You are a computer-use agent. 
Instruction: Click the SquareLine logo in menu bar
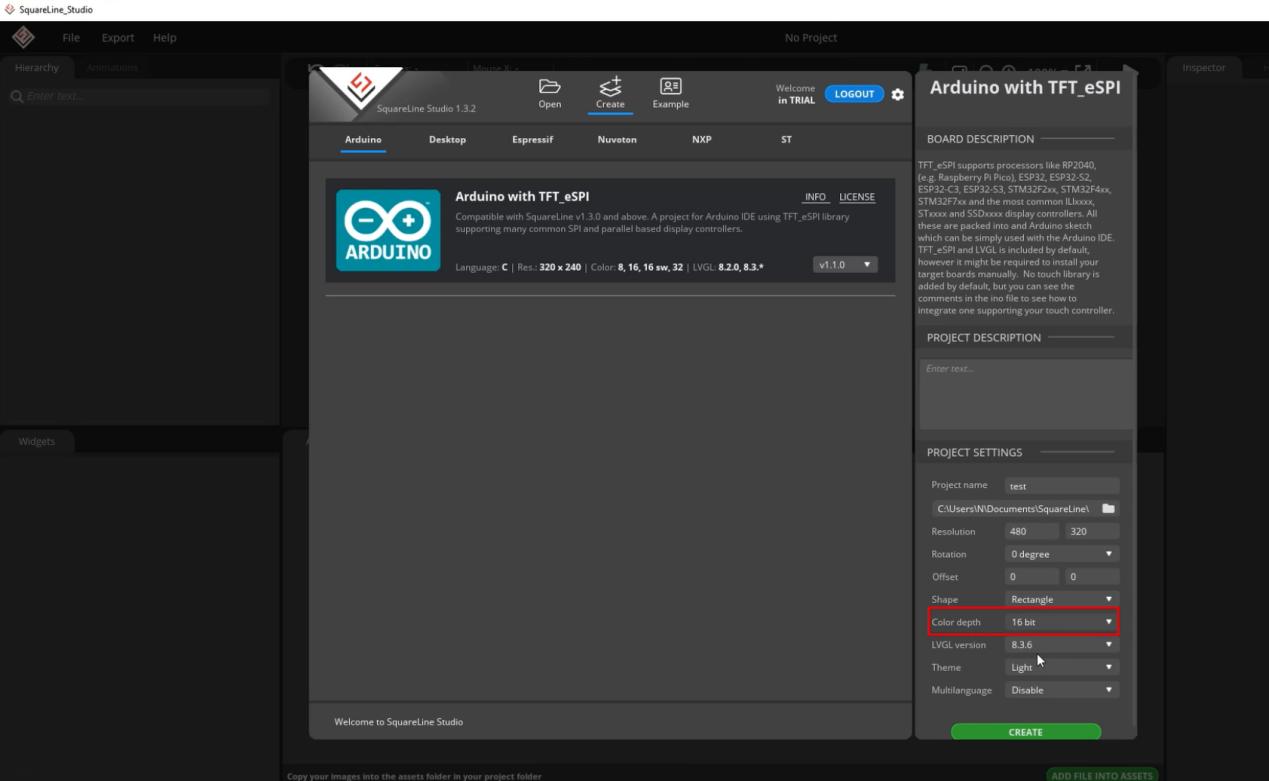tap(23, 37)
